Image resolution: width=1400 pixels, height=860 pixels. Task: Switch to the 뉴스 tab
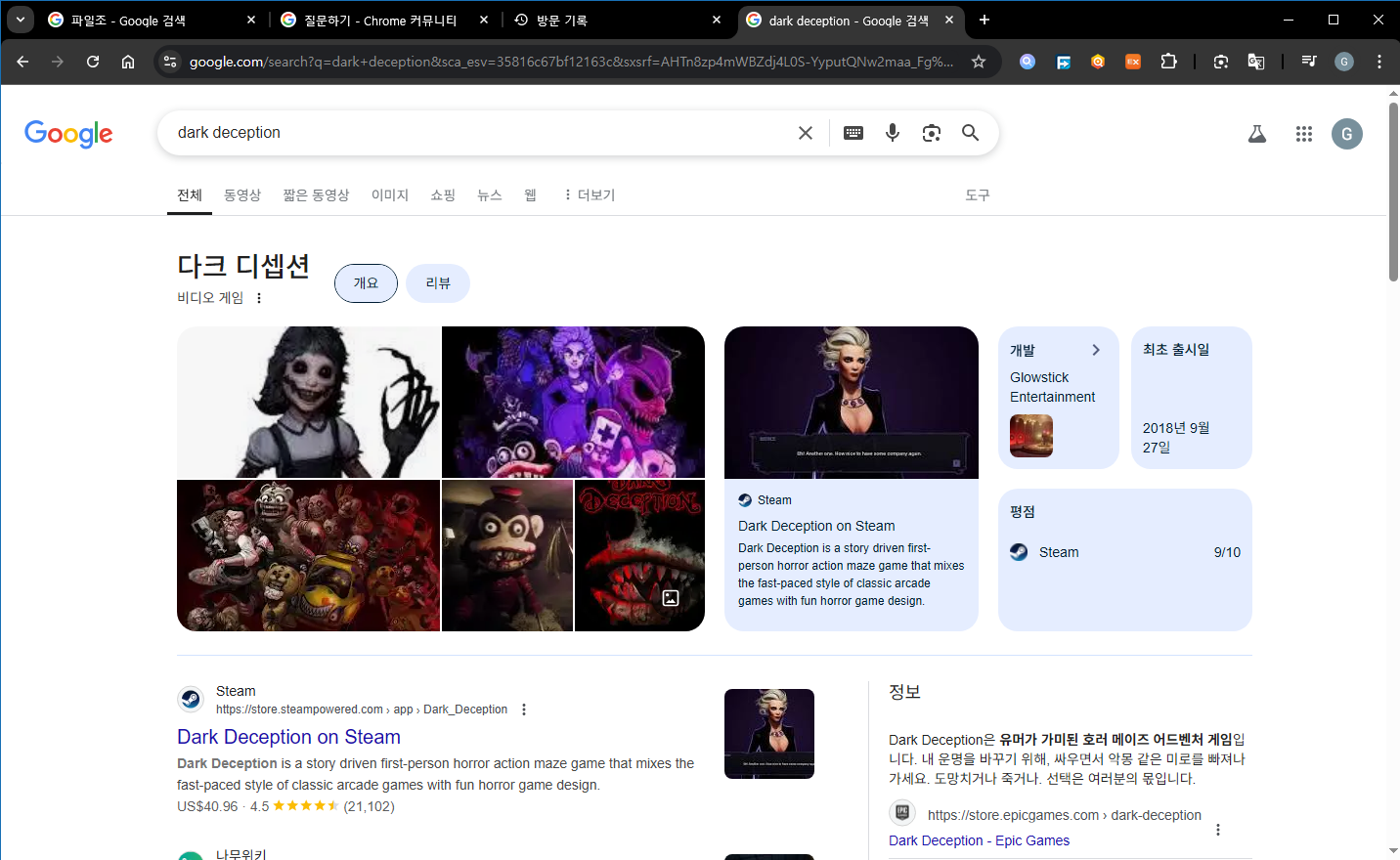[490, 195]
